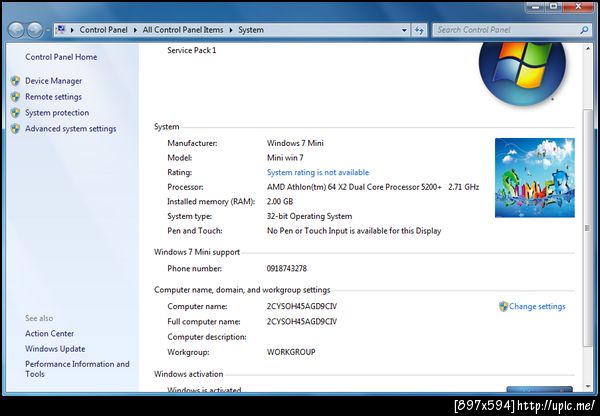600x416 pixels.
Task: Click the magnifier icon in search box
Action: [x=584, y=30]
